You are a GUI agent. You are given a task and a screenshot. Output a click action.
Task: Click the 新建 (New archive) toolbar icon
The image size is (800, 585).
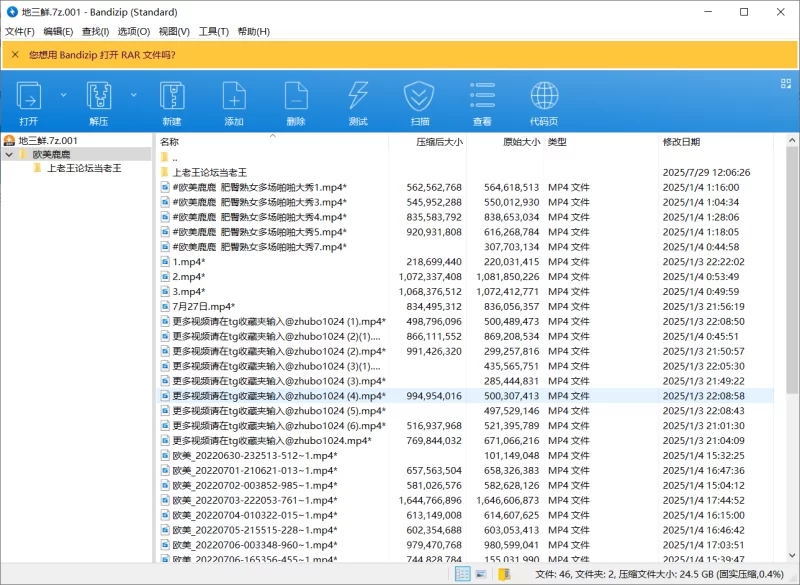click(x=172, y=95)
